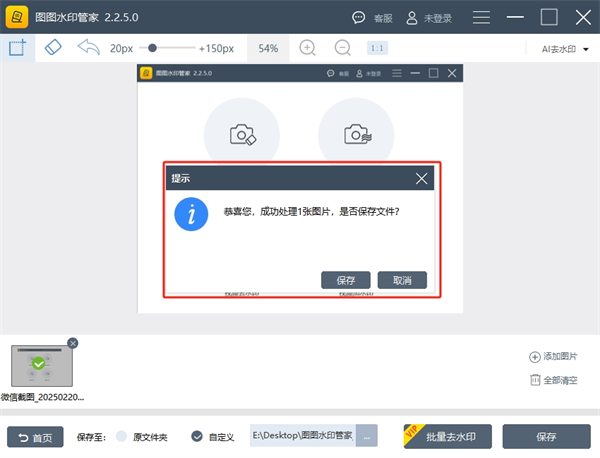This screenshot has height=458, width=600.
Task: Select the rectangle selection tool
Action: (x=18, y=48)
